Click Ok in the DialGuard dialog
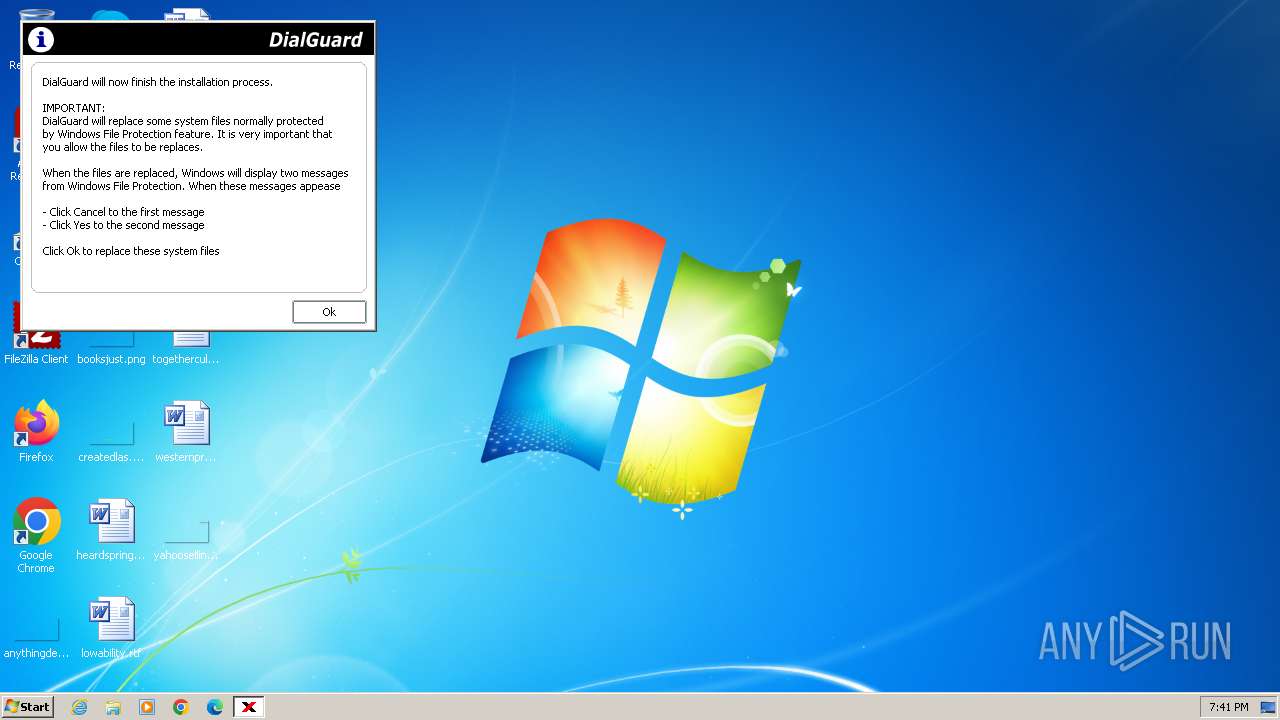The height and width of the screenshot is (720, 1280). [329, 312]
